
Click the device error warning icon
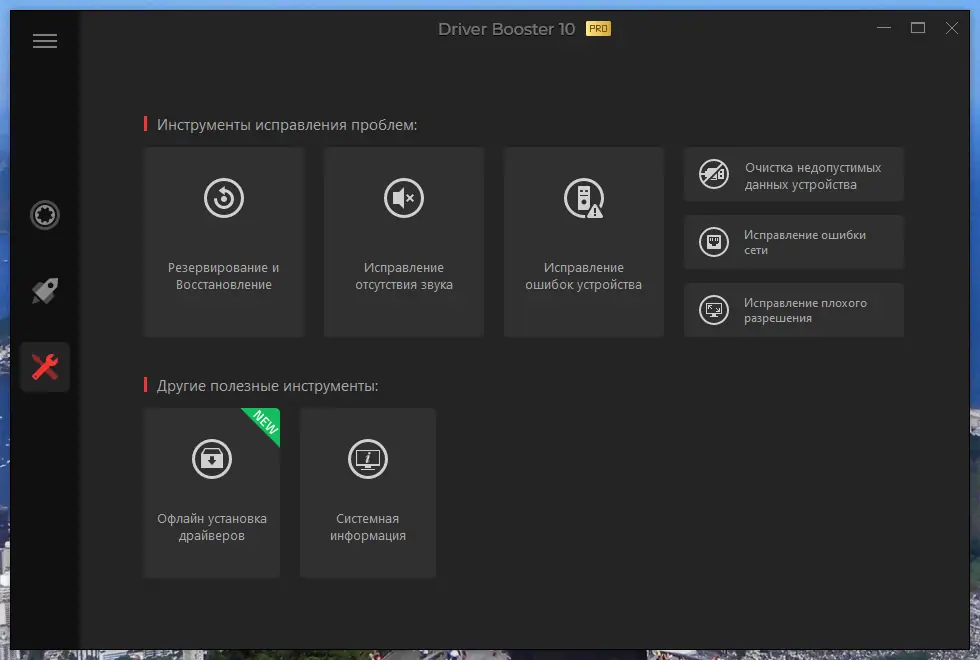(x=584, y=198)
